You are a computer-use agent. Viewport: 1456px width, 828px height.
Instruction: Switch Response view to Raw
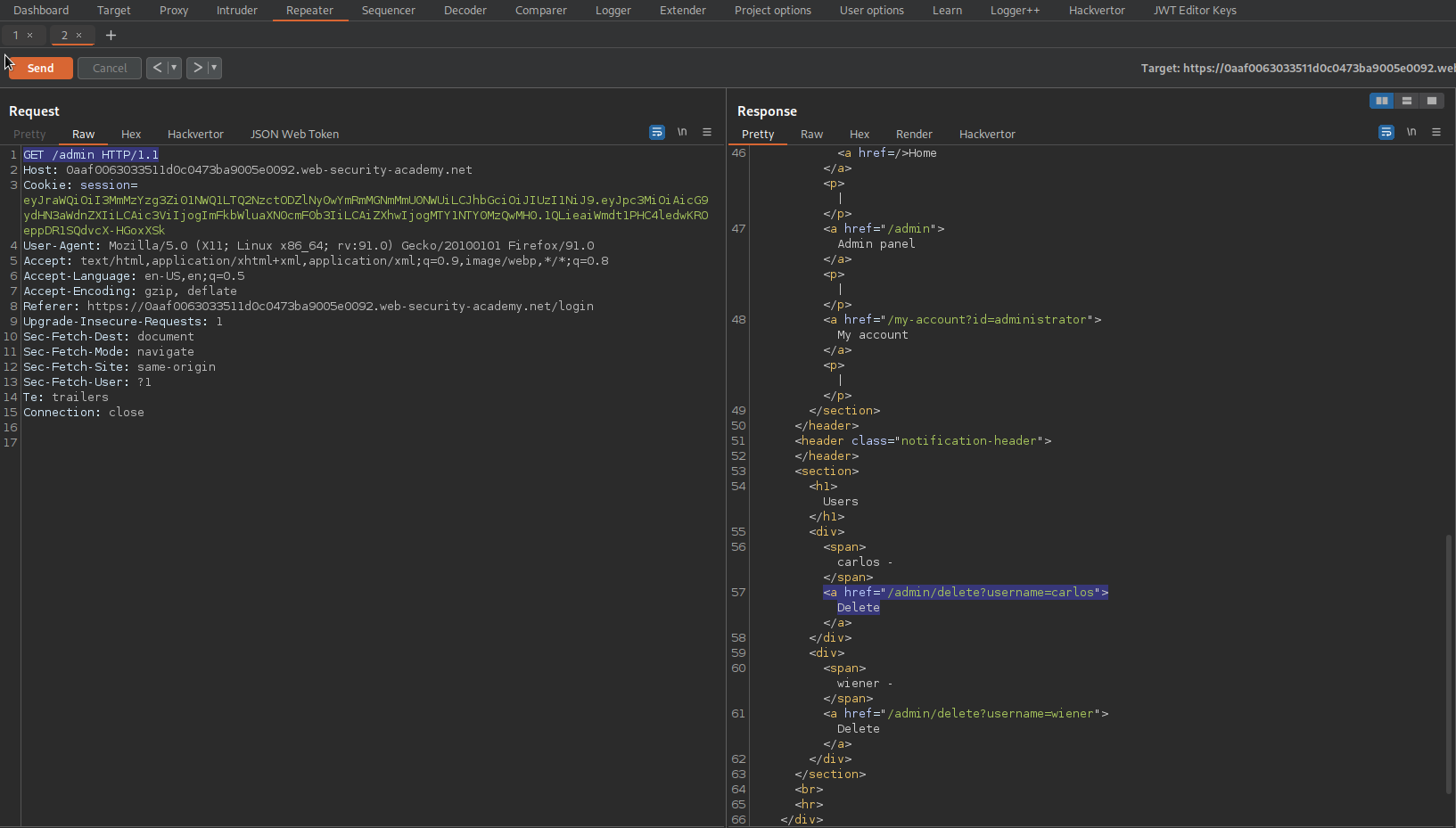click(811, 135)
